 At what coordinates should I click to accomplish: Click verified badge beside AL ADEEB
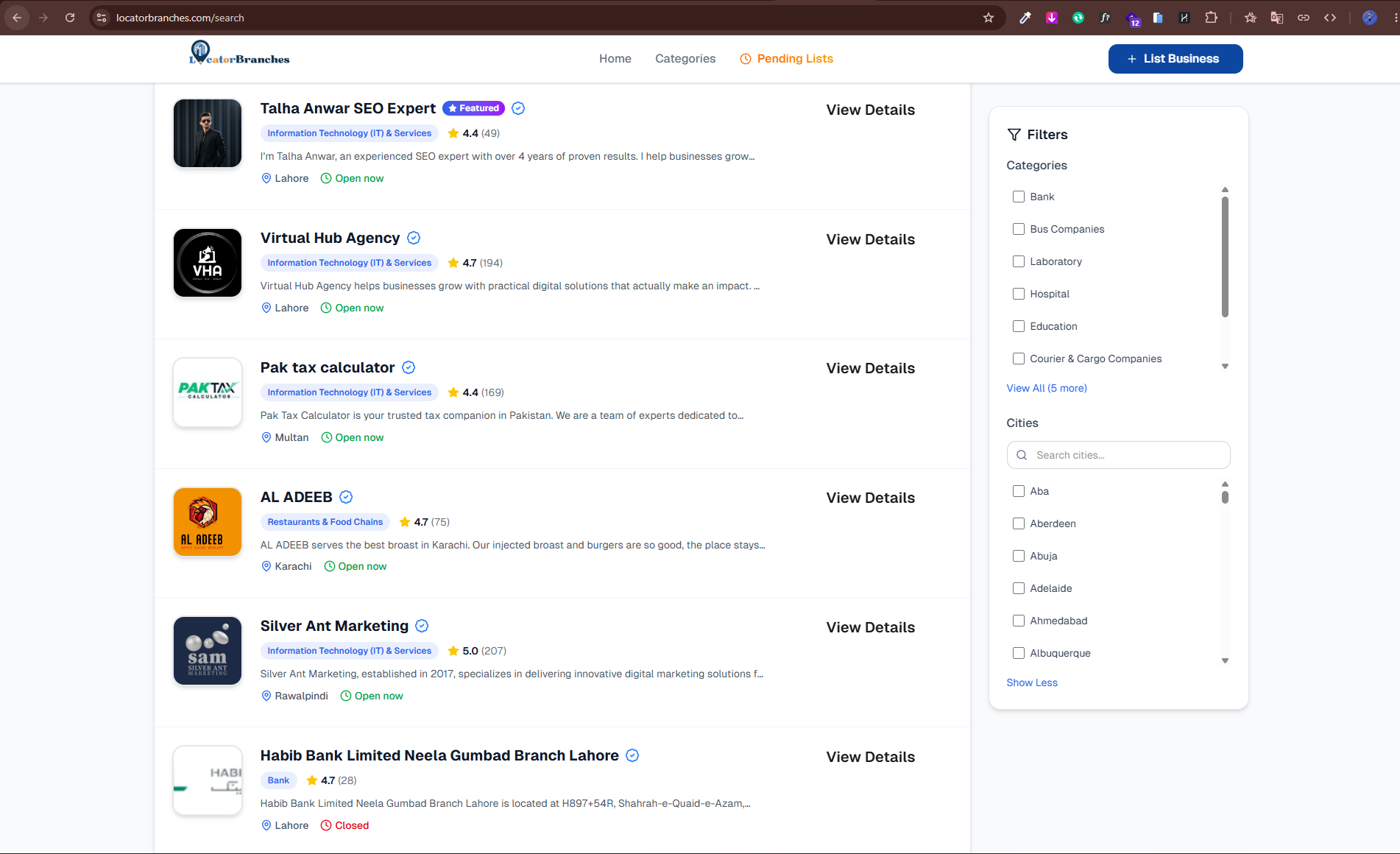pyautogui.click(x=346, y=497)
